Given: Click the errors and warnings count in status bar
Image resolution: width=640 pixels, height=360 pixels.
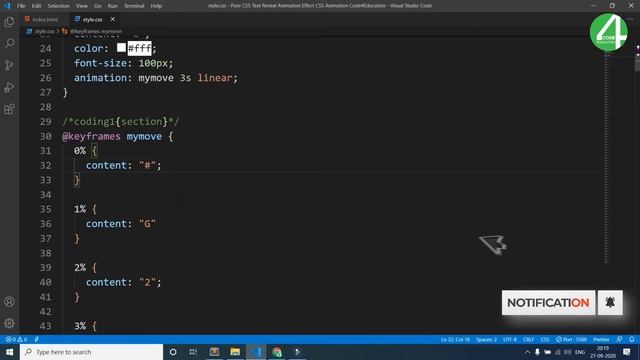Looking at the screenshot, I should click(16, 339).
